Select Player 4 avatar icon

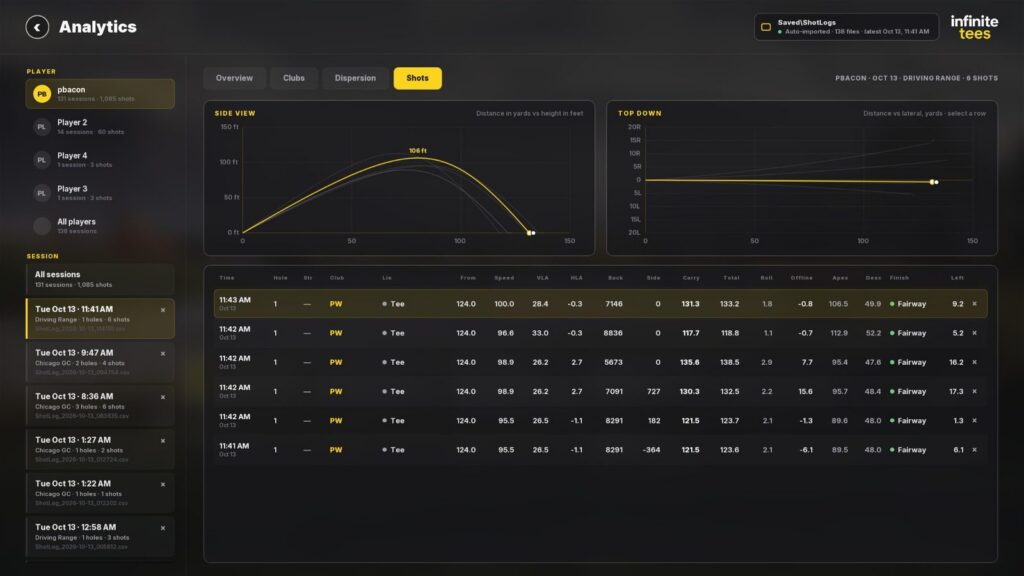(x=42, y=160)
